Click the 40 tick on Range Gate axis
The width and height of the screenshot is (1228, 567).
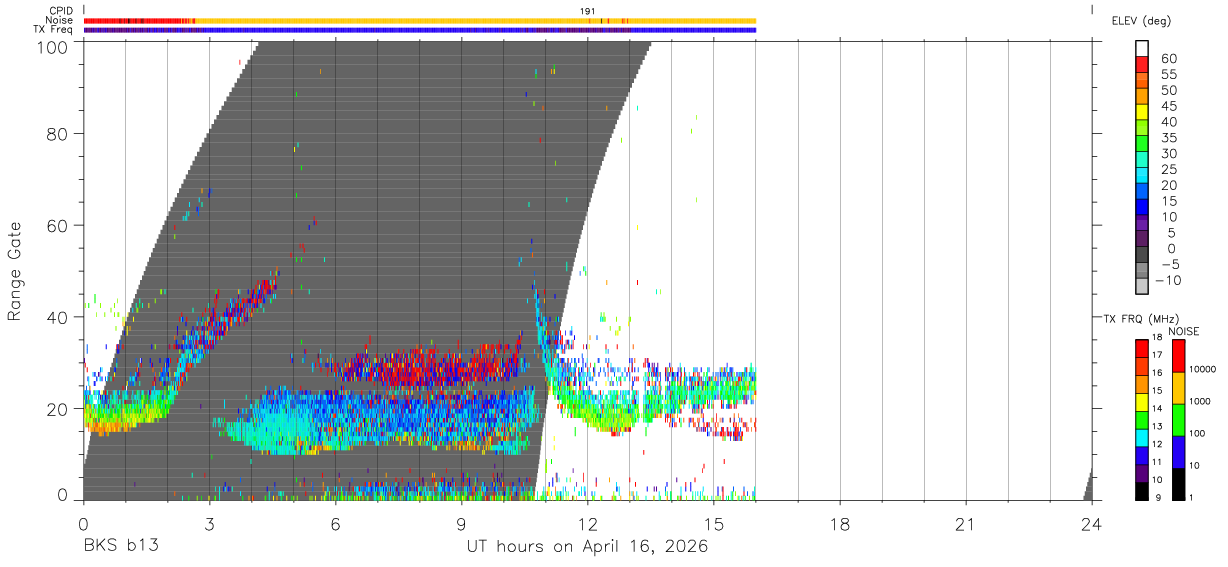point(58,317)
